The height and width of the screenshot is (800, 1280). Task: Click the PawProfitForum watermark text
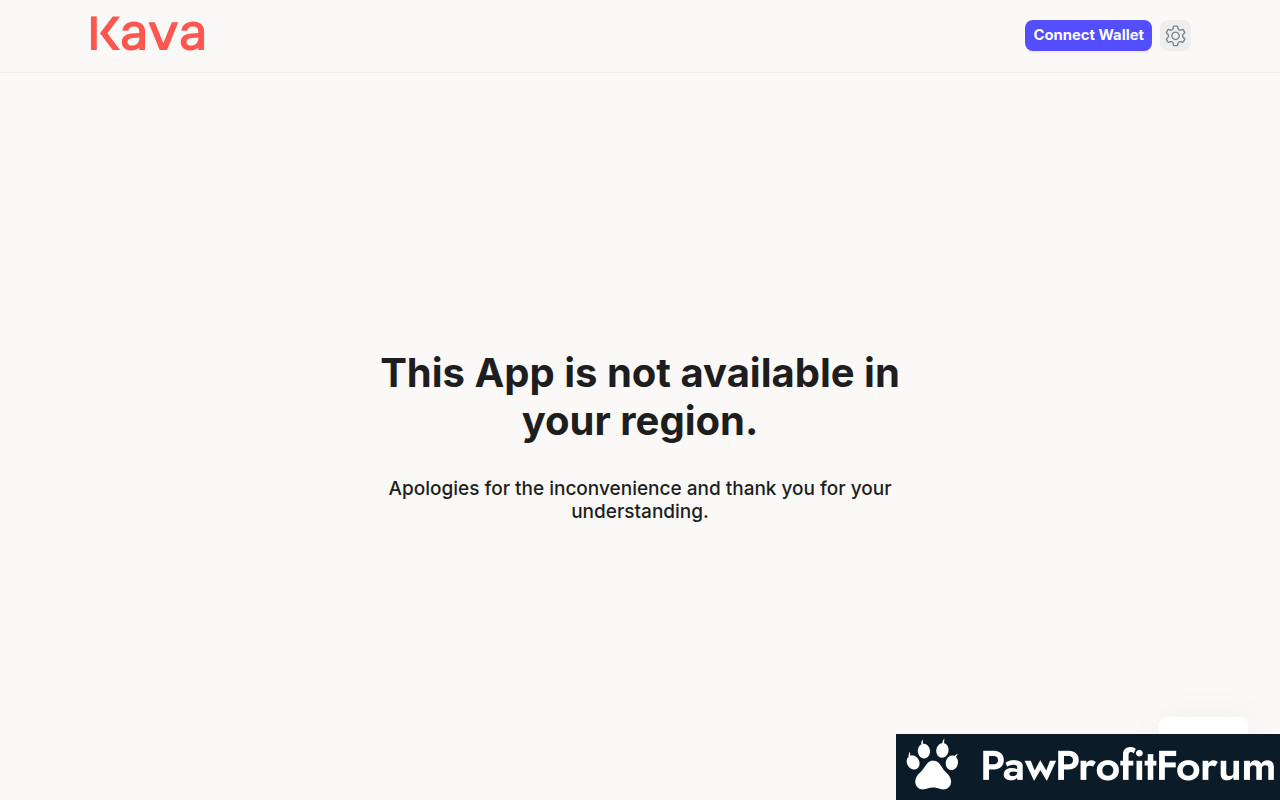(x=1128, y=767)
